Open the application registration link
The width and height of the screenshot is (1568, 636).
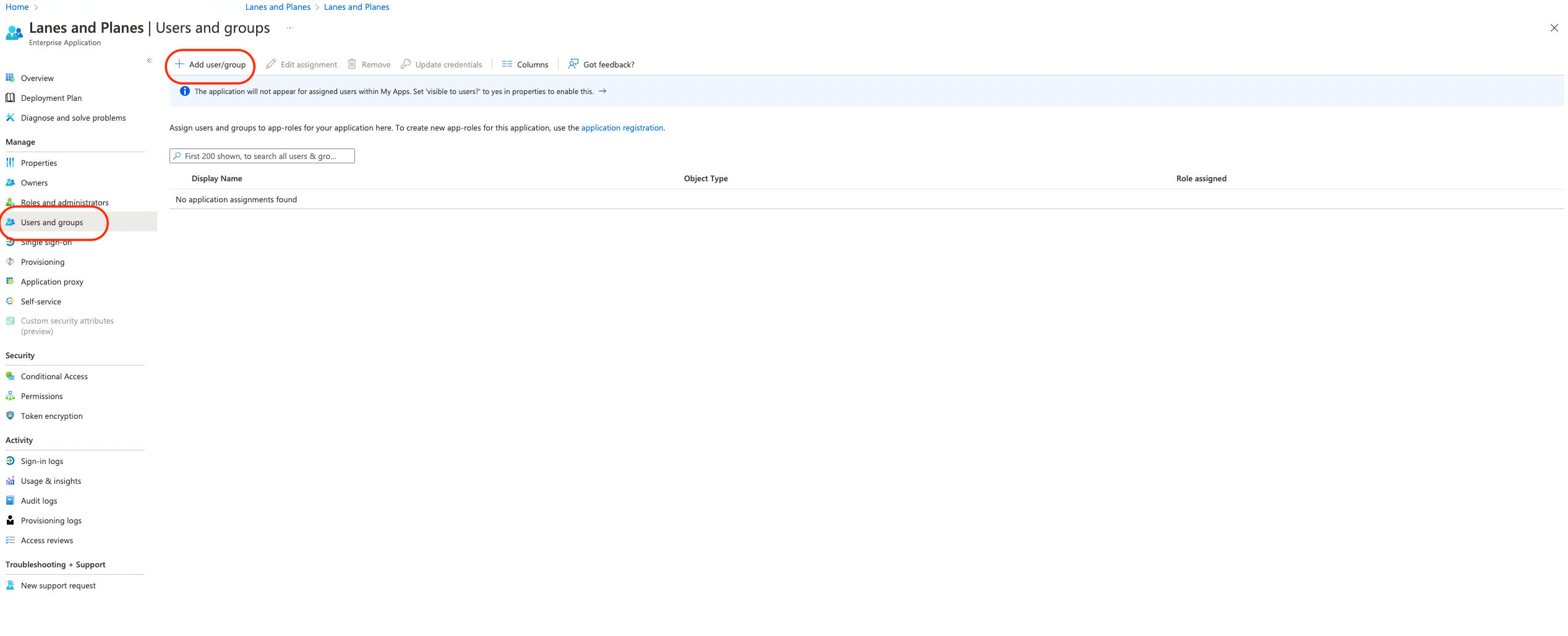[622, 127]
